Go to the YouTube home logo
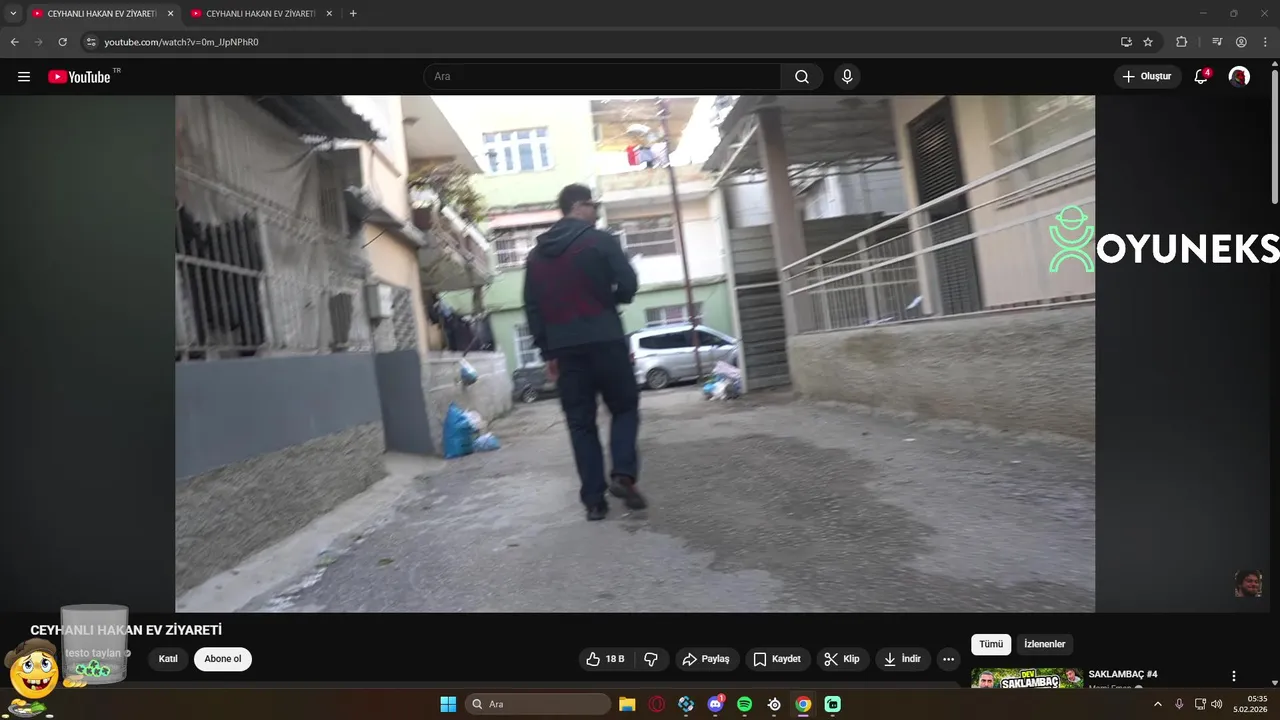The image size is (1280, 720). coord(79,77)
